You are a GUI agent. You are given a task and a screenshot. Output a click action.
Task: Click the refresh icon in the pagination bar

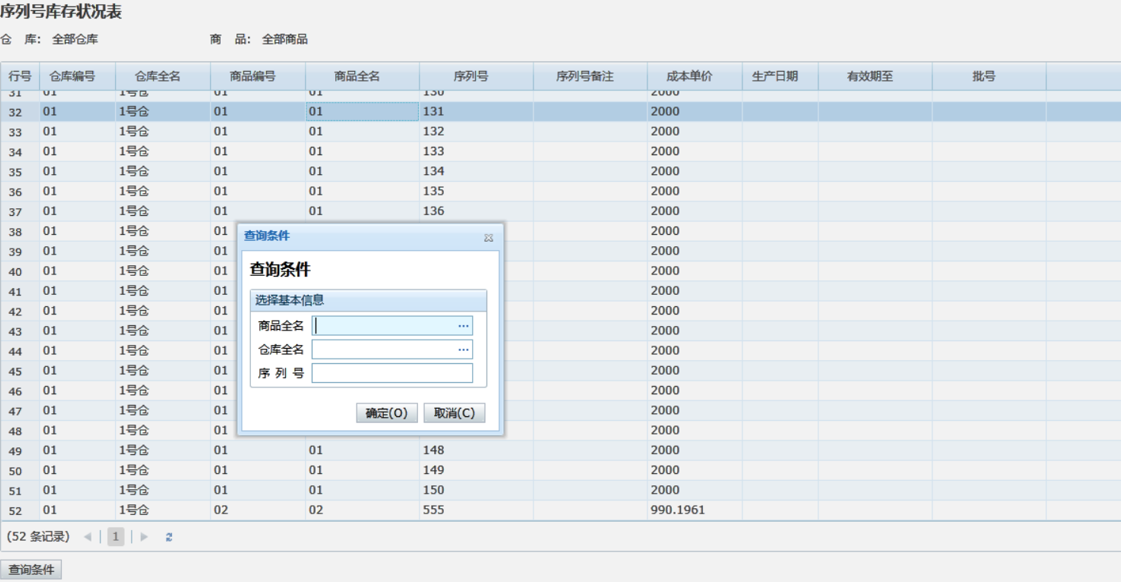[169, 537]
